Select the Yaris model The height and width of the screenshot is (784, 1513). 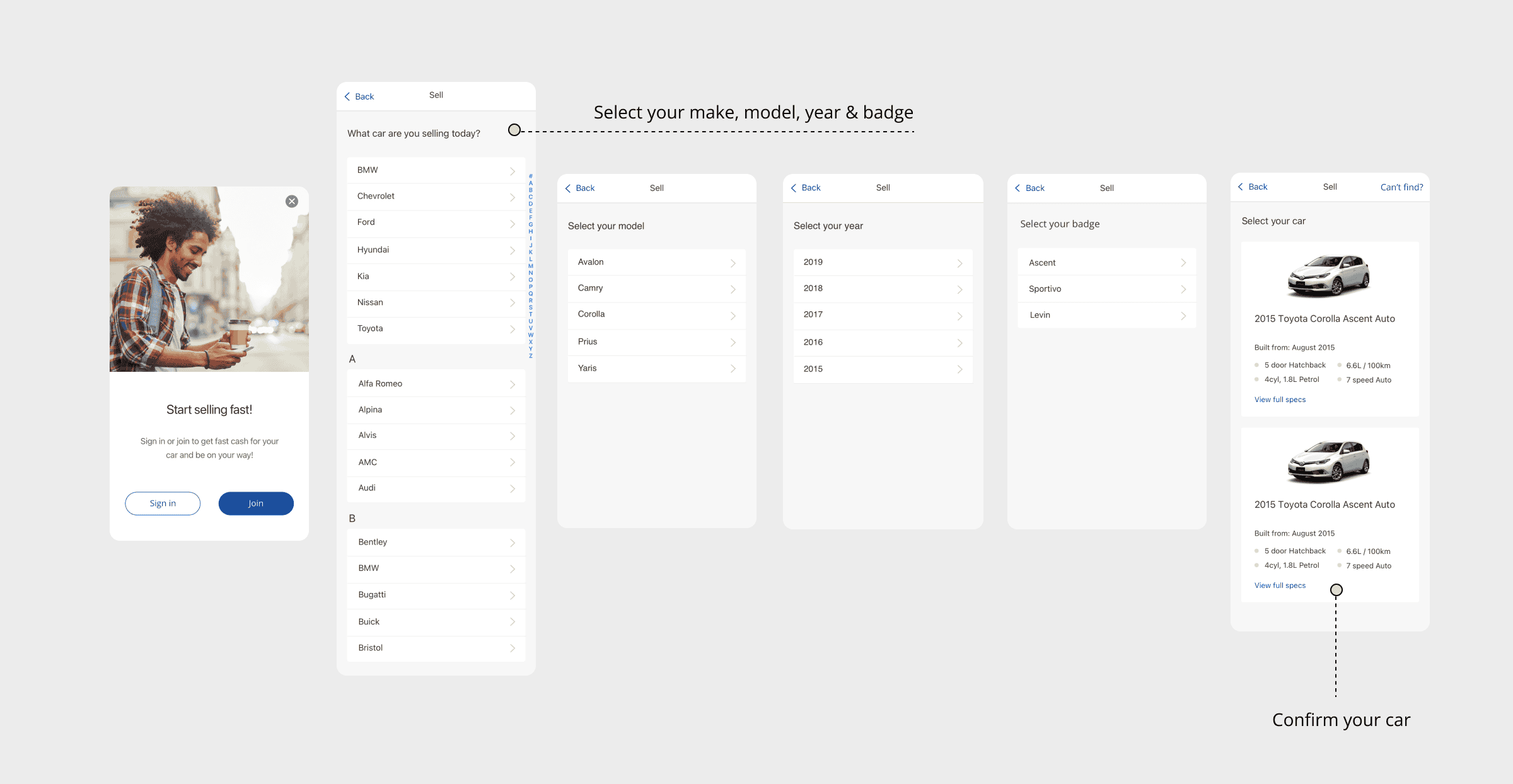[657, 369]
